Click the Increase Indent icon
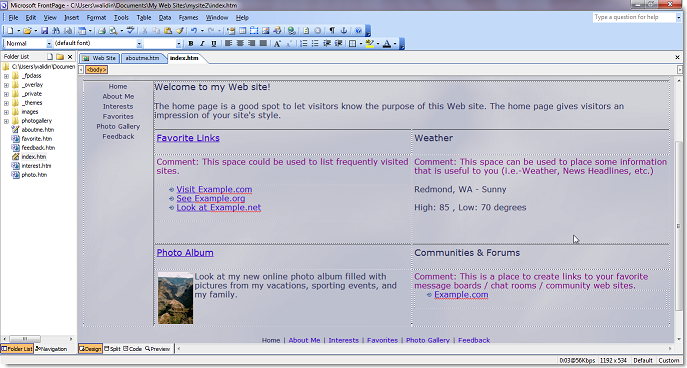This screenshot has width=687, height=368. tap(339, 43)
